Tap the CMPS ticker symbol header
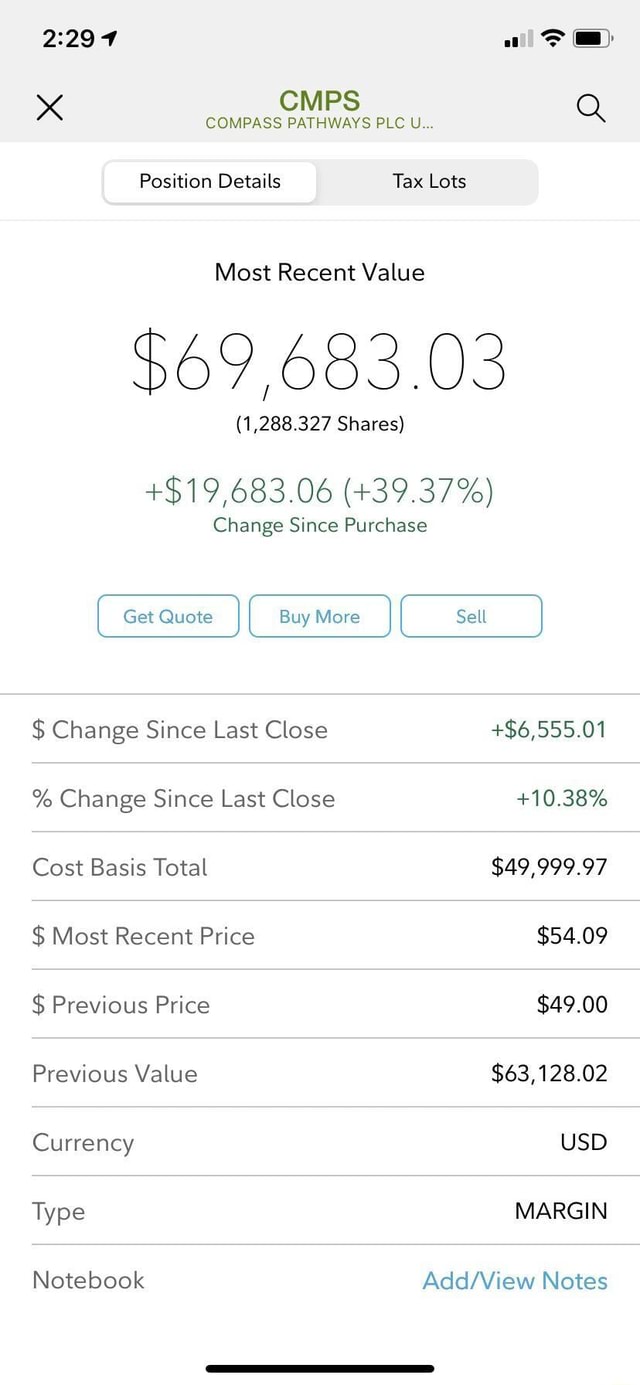Image resolution: width=640 pixels, height=1385 pixels. tap(319, 101)
